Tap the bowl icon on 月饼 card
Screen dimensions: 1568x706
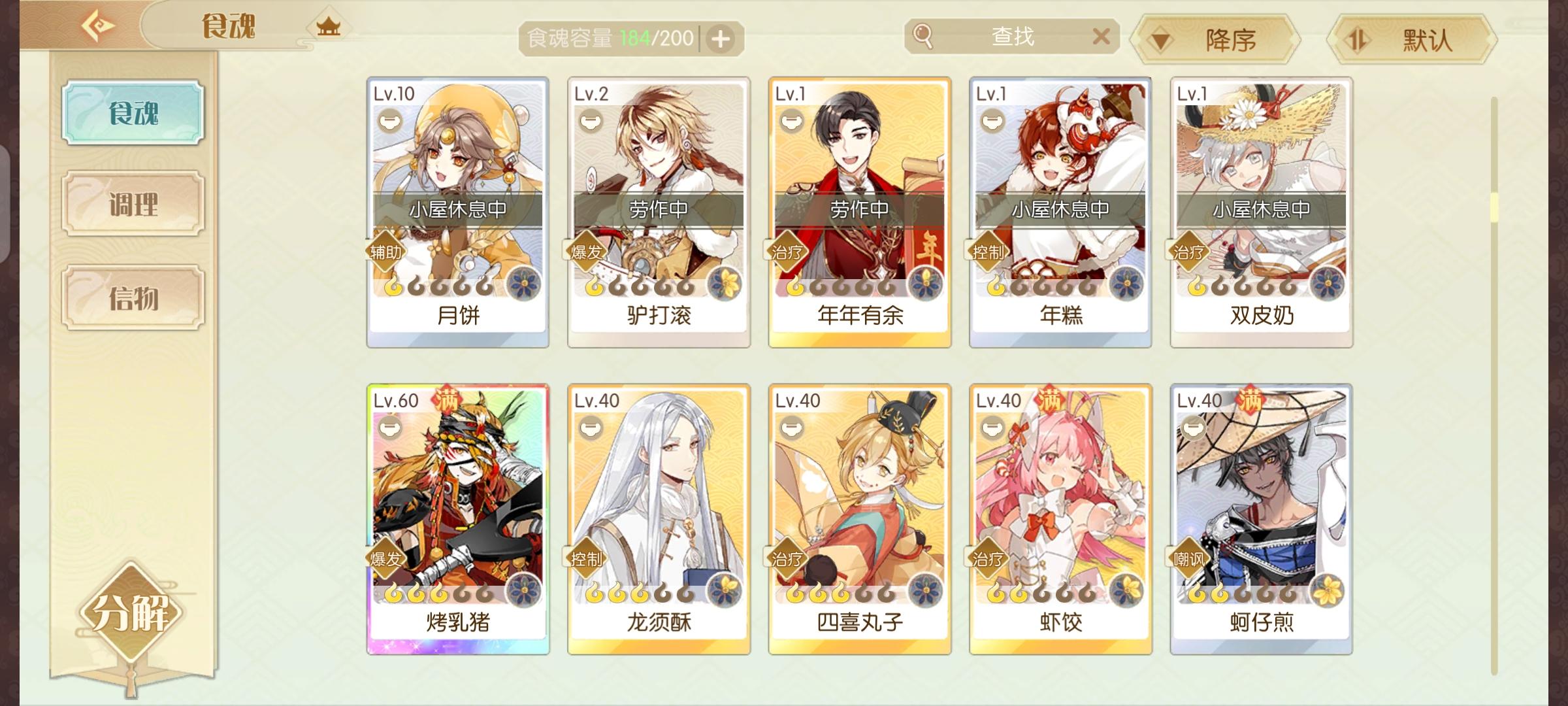click(390, 122)
